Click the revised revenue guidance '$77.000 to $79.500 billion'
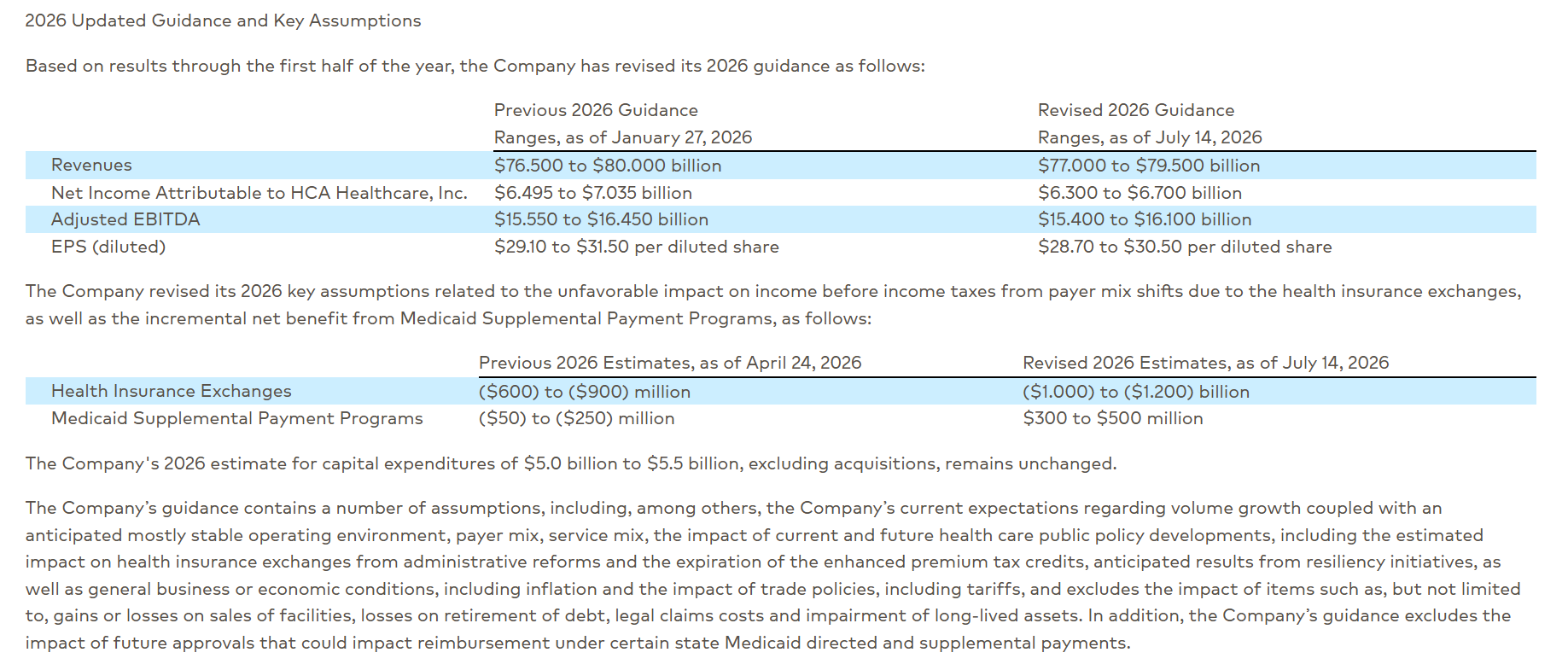The height and width of the screenshot is (664, 1568). point(1149,166)
